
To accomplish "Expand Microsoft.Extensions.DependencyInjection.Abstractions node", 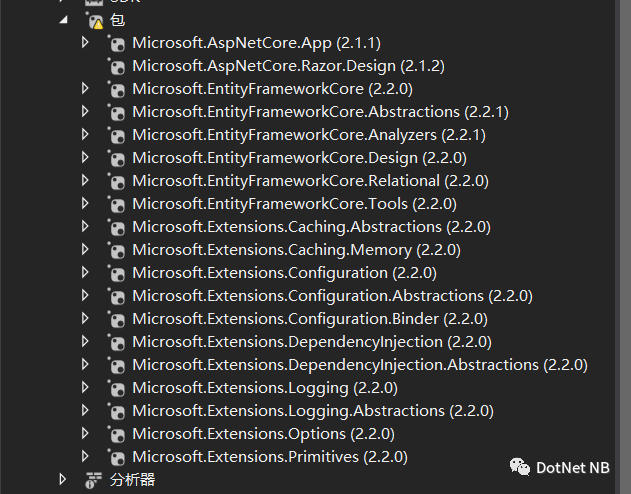I will point(85,364).
